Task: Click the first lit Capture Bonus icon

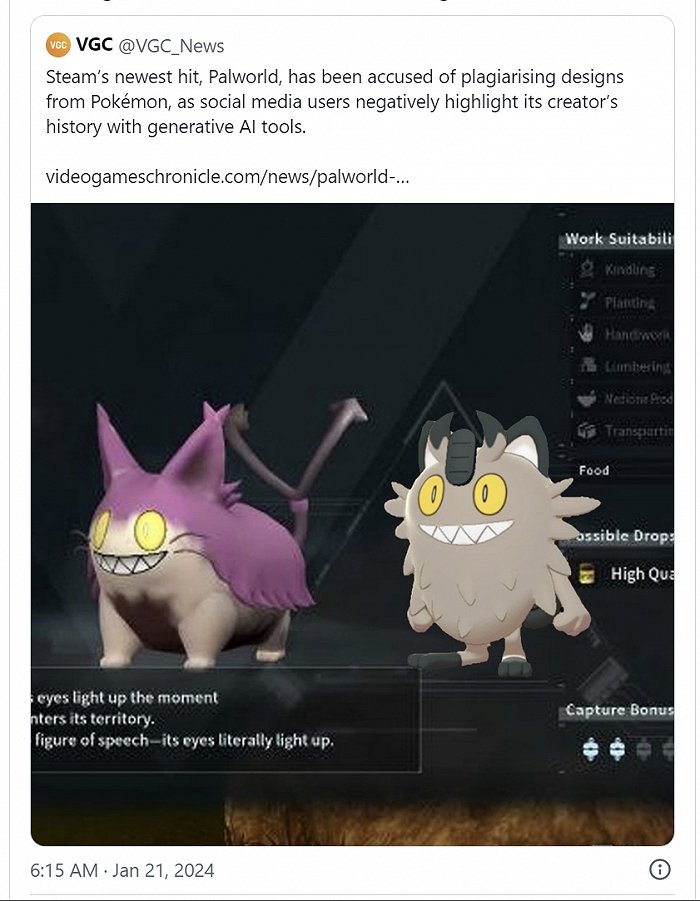Action: pos(590,749)
